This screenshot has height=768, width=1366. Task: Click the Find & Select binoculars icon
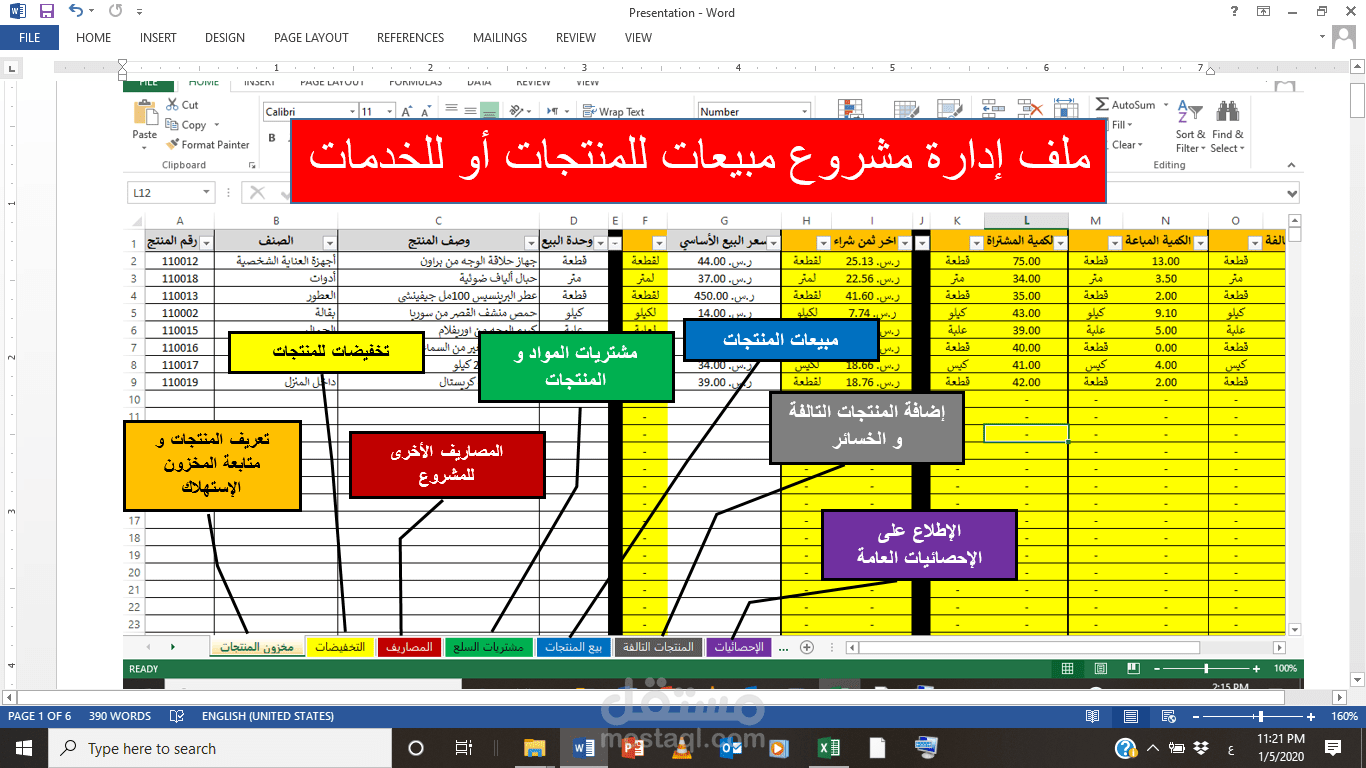[x=1227, y=110]
